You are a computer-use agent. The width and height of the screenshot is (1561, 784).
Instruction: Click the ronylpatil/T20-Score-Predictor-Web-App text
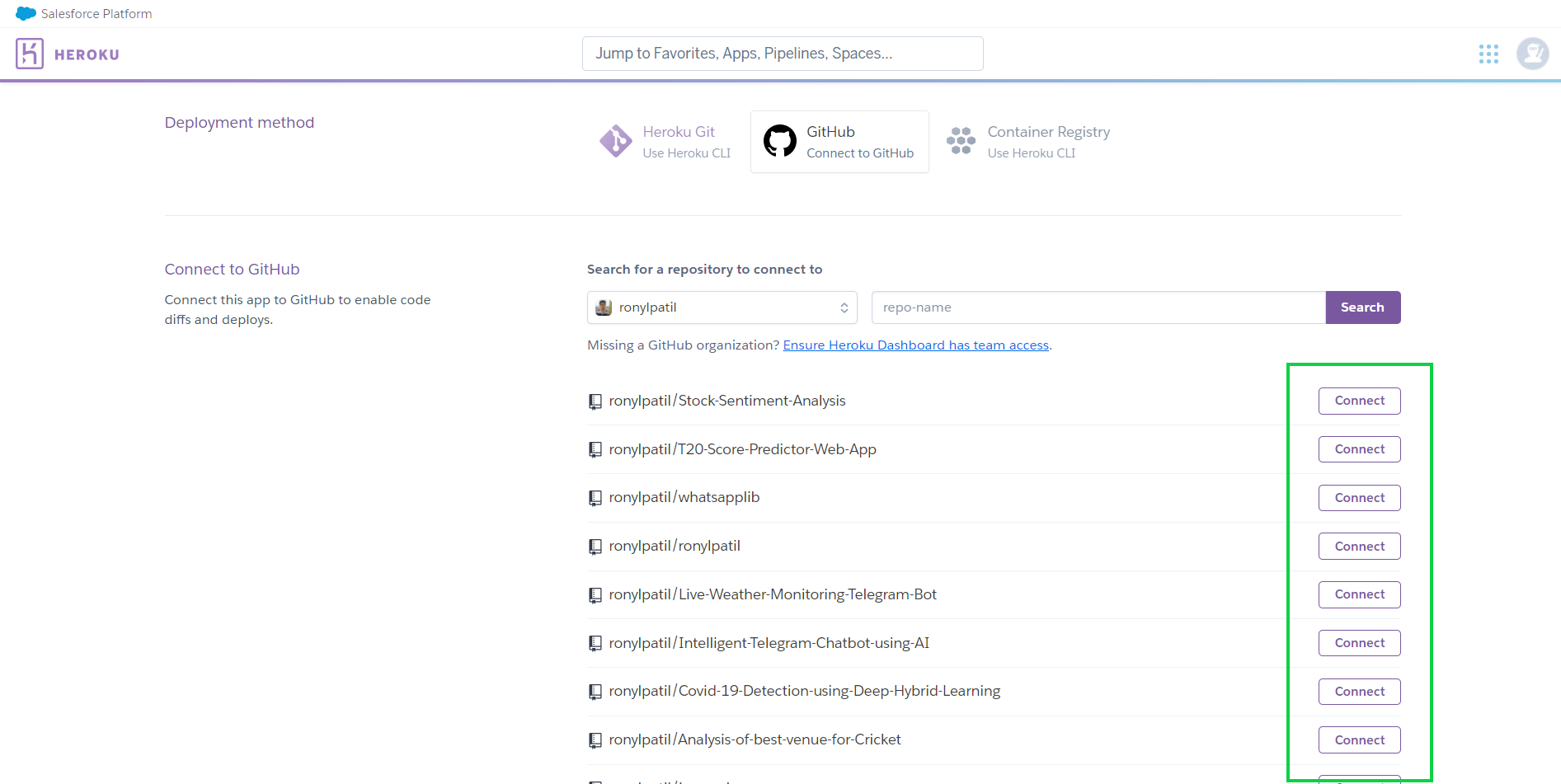(742, 449)
